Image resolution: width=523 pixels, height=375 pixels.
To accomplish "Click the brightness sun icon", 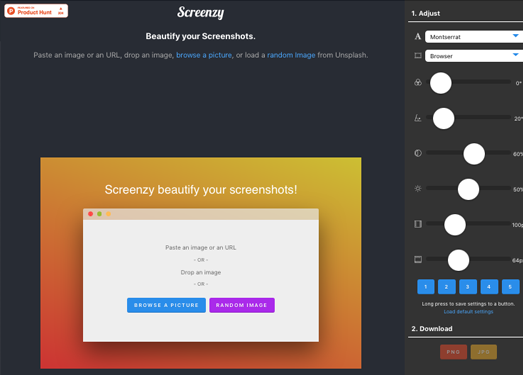I will click(x=418, y=189).
